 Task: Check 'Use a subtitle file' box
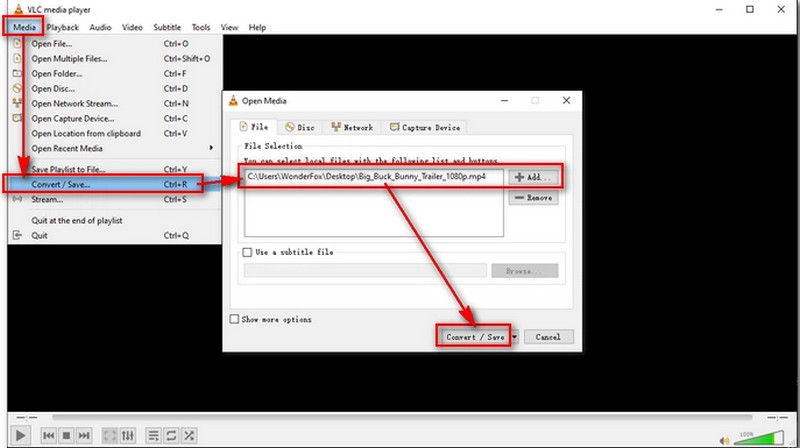(x=248, y=253)
